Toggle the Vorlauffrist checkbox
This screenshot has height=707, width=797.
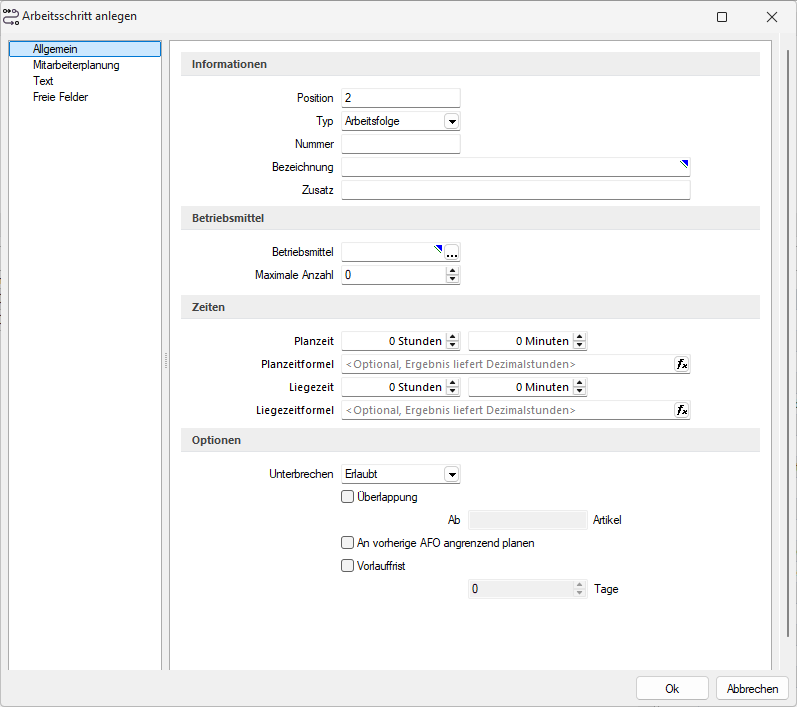tap(348, 565)
